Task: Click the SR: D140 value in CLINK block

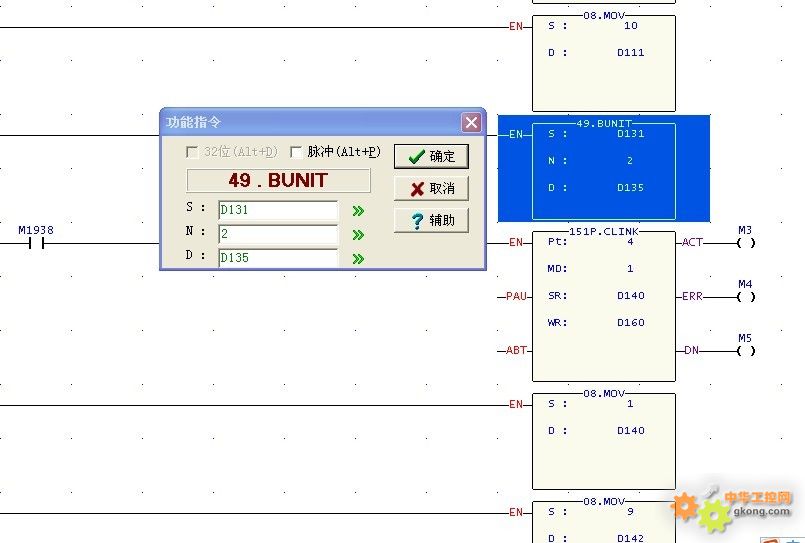Action: point(630,296)
